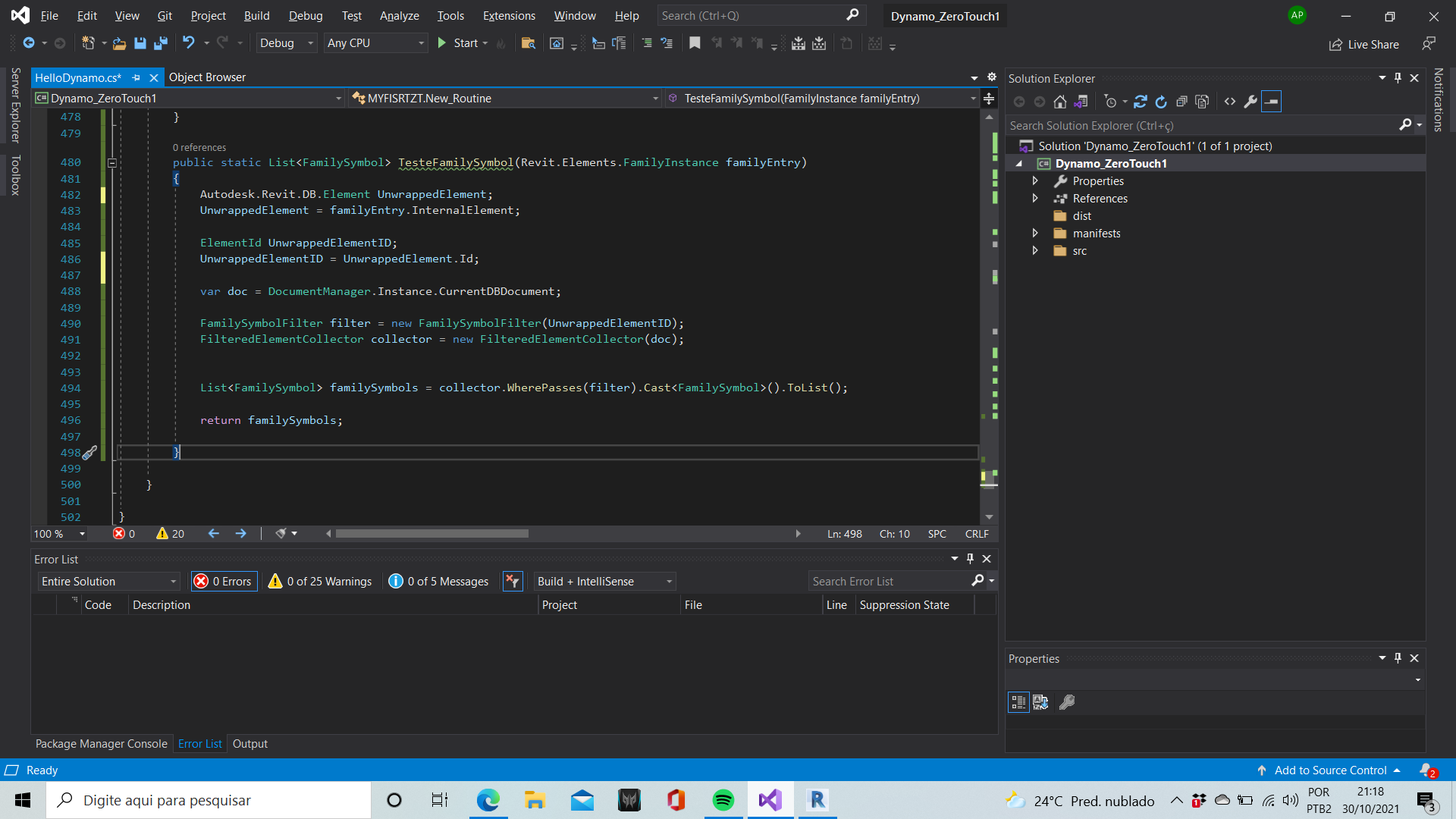
Task: Save all open files
Action: click(x=160, y=43)
